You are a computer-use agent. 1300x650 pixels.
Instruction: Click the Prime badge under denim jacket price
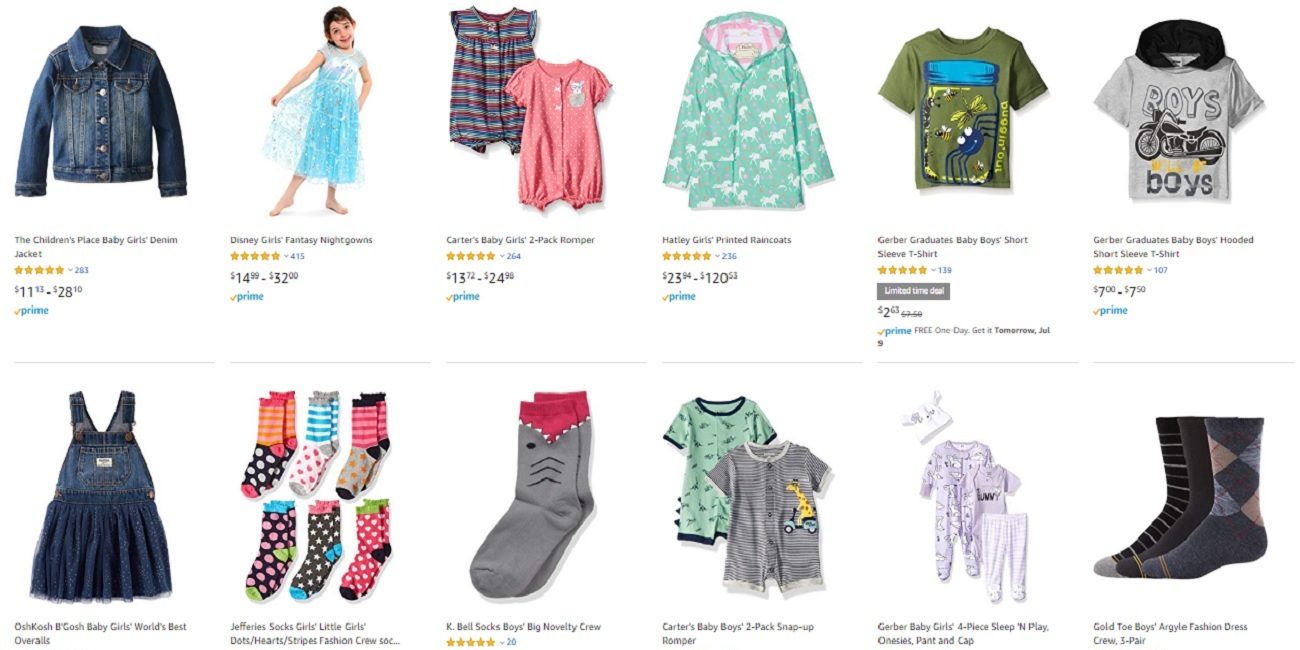point(31,311)
